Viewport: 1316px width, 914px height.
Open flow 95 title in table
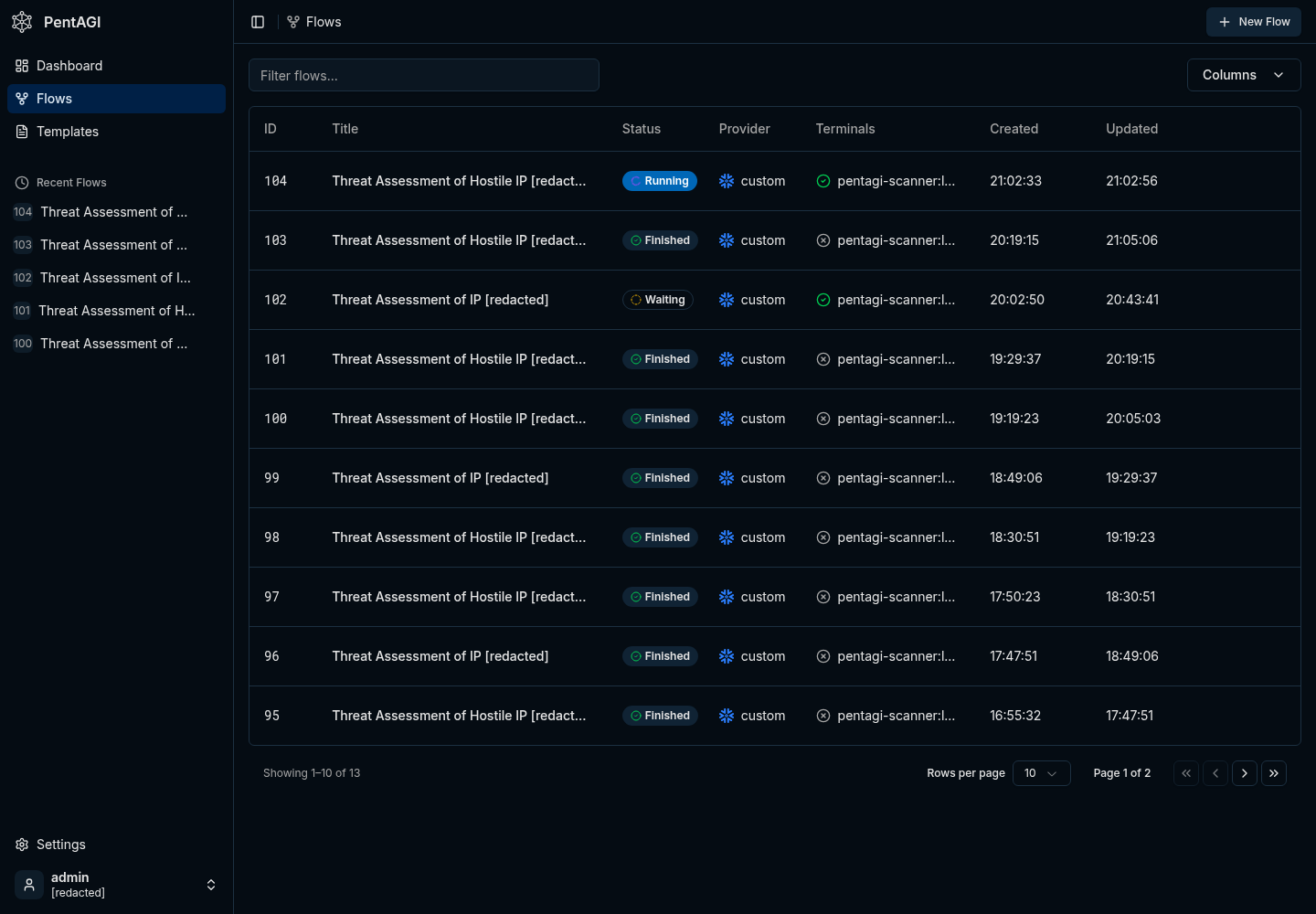coord(460,716)
